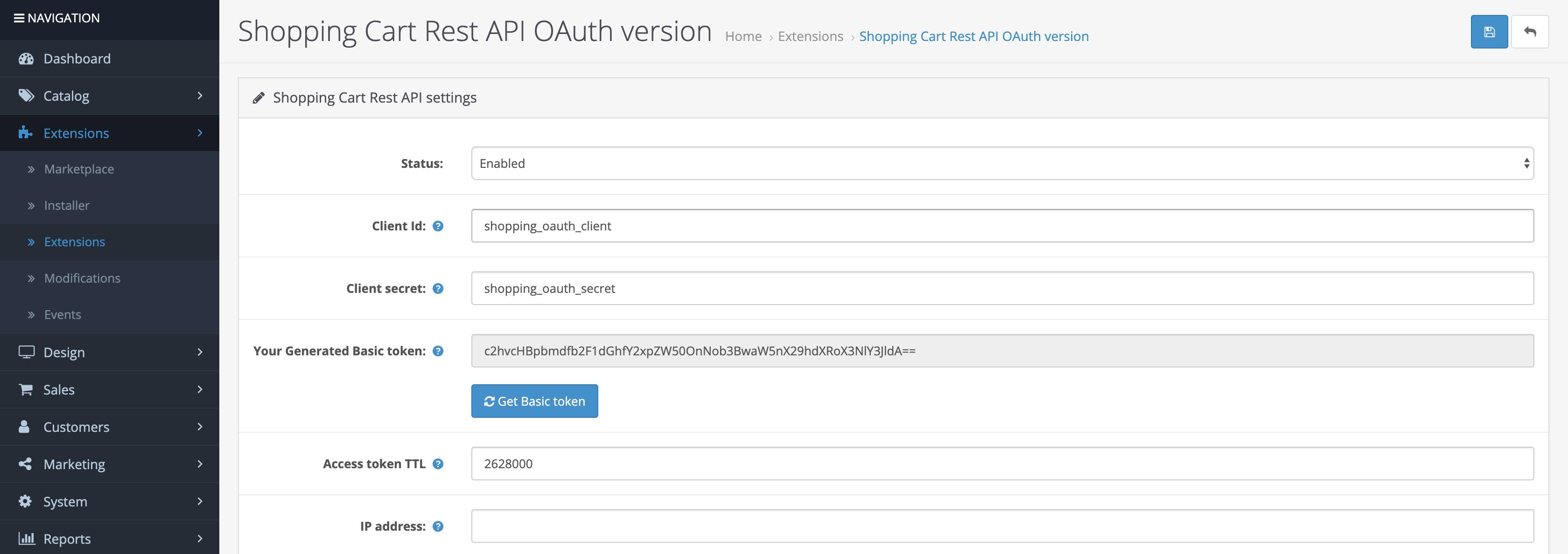Open the Status dropdown showing Enabled

click(x=1002, y=164)
